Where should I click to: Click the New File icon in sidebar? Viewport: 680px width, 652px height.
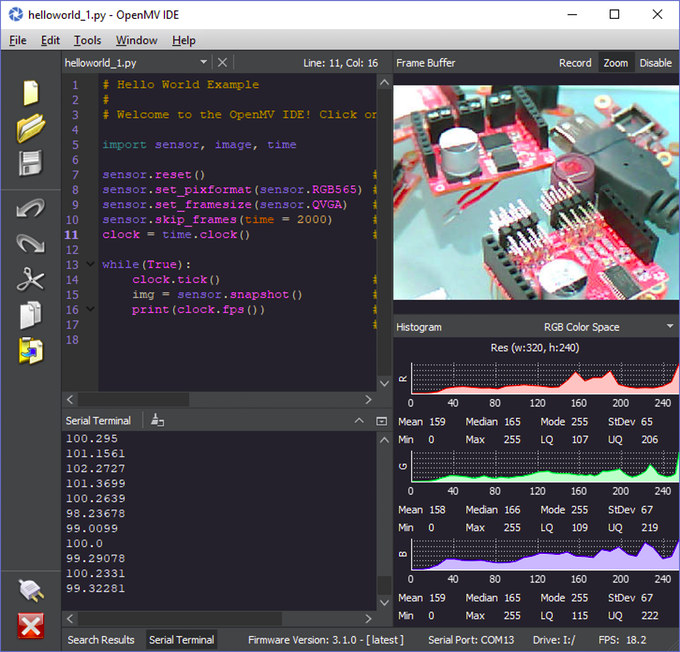(x=31, y=92)
